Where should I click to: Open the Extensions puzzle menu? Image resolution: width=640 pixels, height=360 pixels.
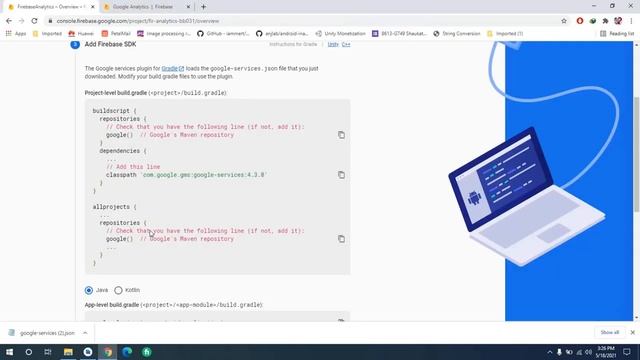[605, 21]
